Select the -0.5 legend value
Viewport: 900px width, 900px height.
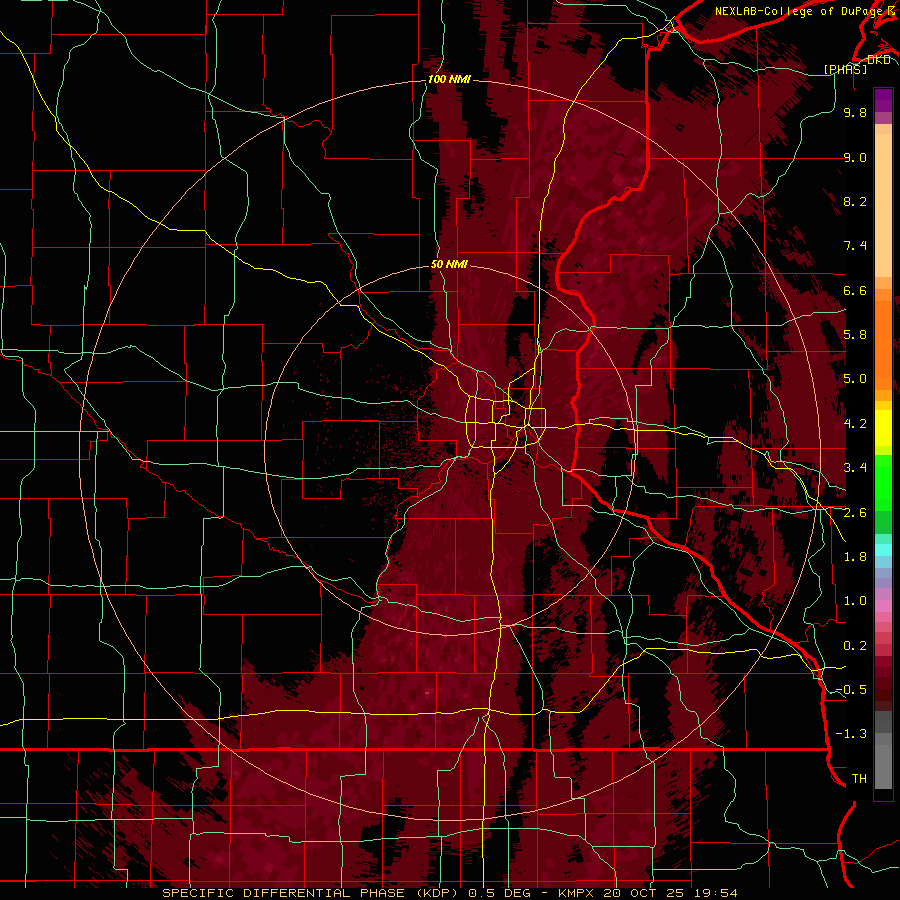851,690
